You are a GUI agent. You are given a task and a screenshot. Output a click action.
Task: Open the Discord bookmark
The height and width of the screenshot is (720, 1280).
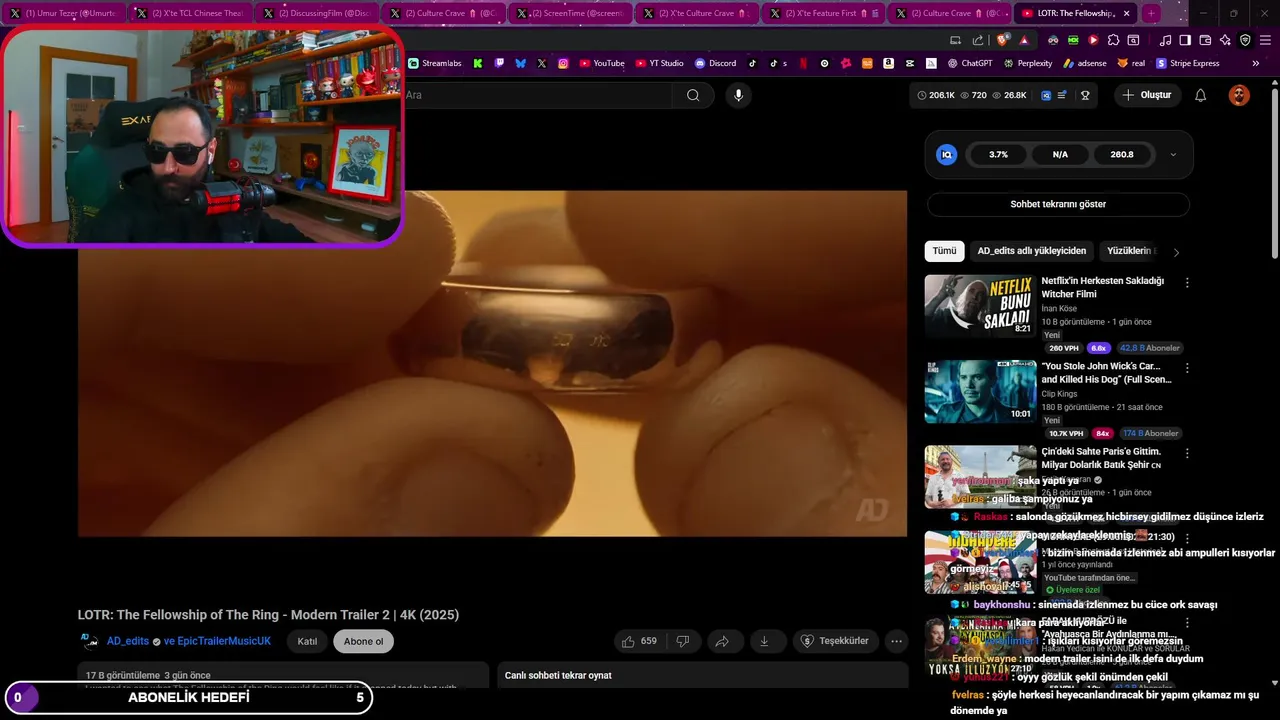715,63
